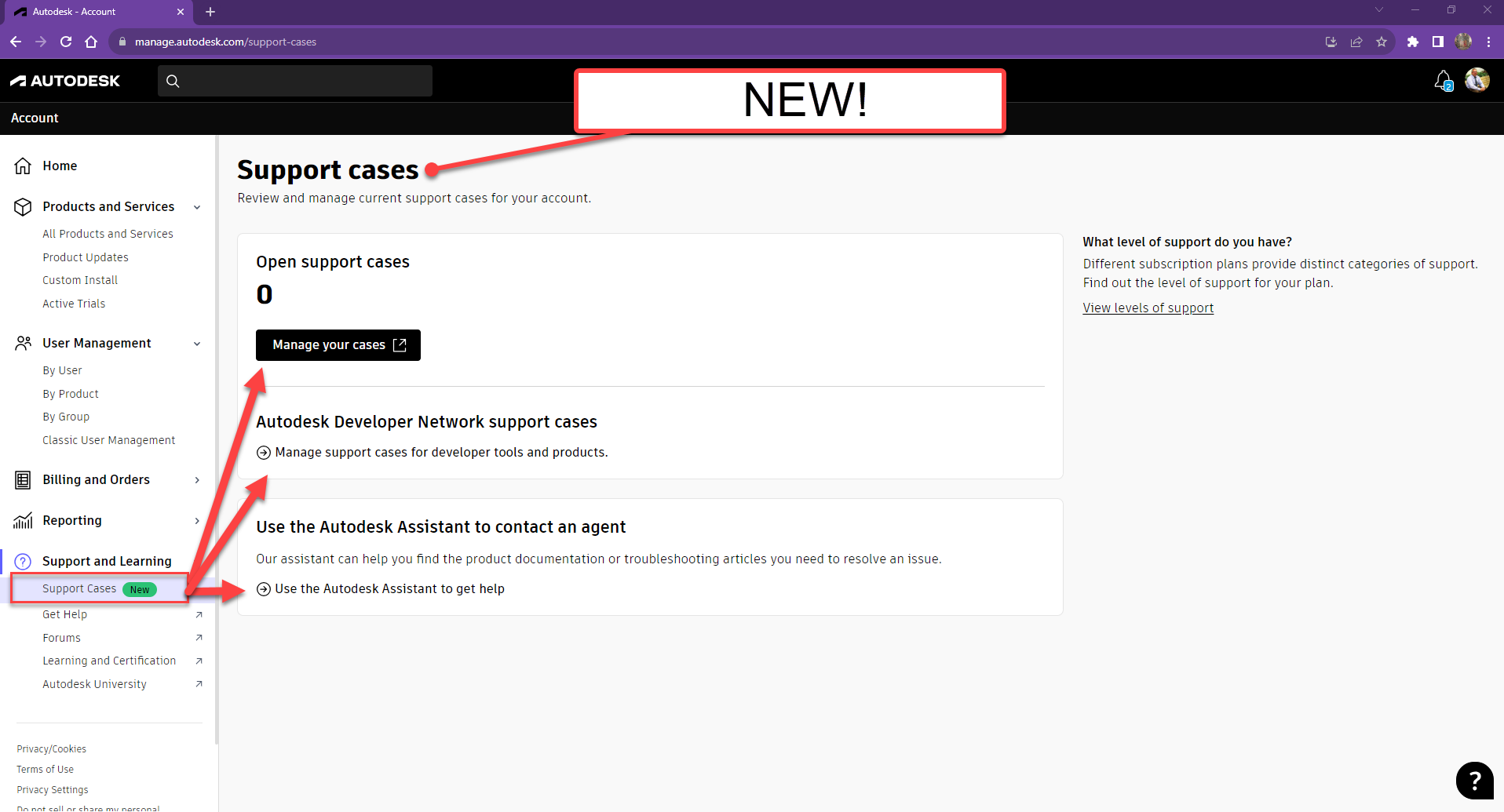Click the Support and Learning question icon
The width and height of the screenshot is (1504, 812).
24,561
